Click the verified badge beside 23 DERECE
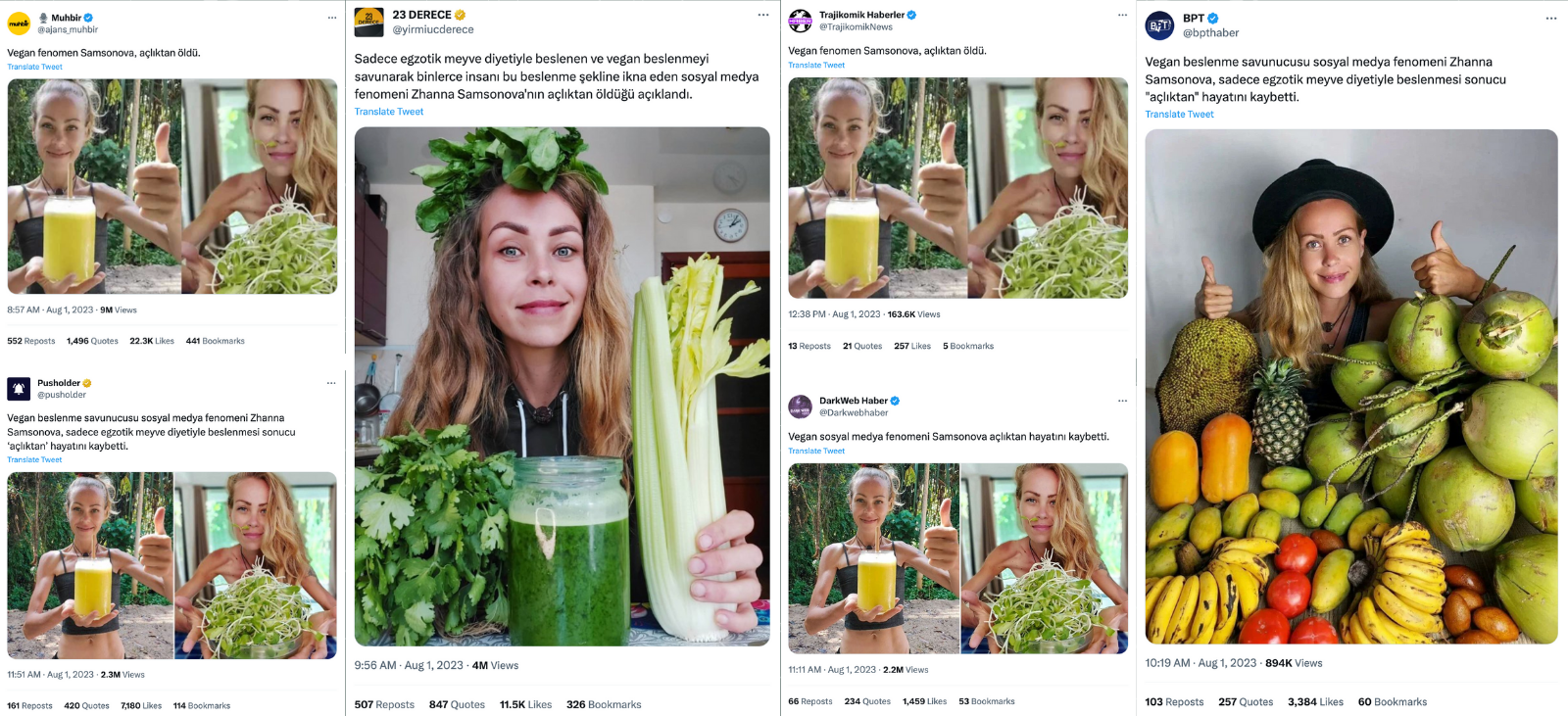The width and height of the screenshot is (1568, 716). click(460, 15)
